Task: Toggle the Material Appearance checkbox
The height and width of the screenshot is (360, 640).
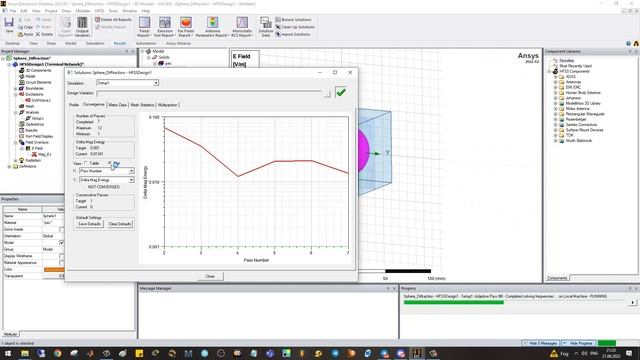Action: 62,262
